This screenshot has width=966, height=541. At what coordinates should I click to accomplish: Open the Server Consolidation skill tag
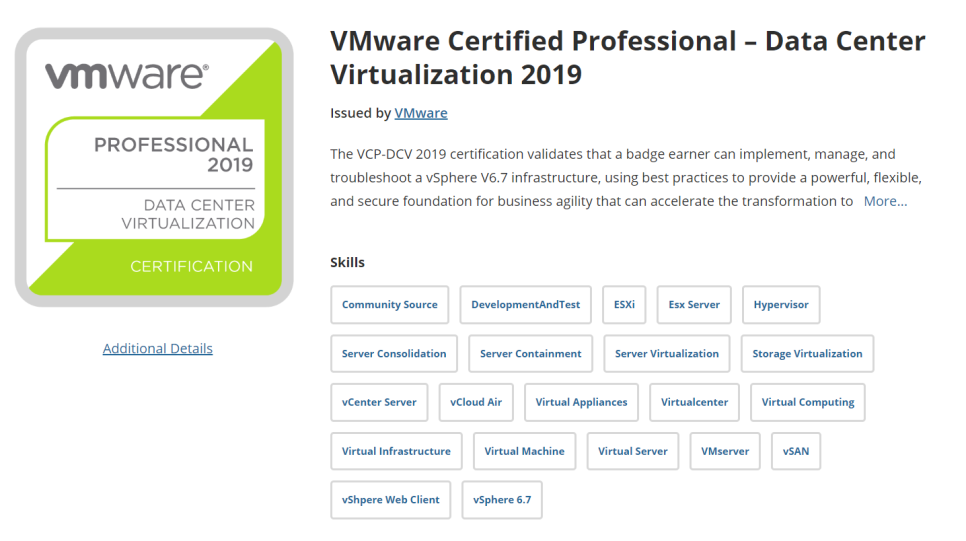(x=394, y=354)
